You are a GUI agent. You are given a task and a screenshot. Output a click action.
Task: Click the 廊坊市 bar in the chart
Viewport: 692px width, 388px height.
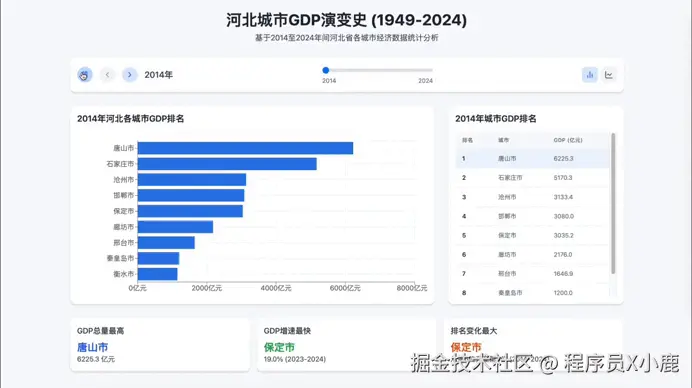[x=175, y=227]
